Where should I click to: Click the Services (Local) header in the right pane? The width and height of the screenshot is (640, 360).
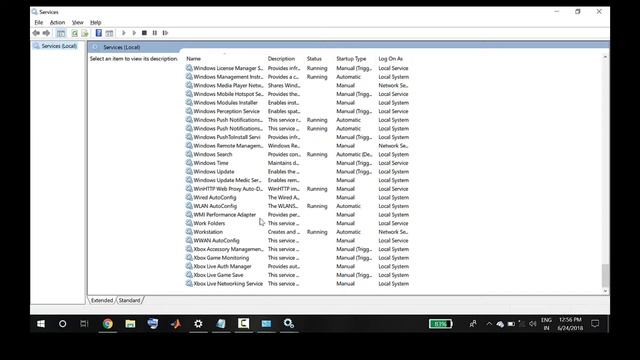click(122, 47)
